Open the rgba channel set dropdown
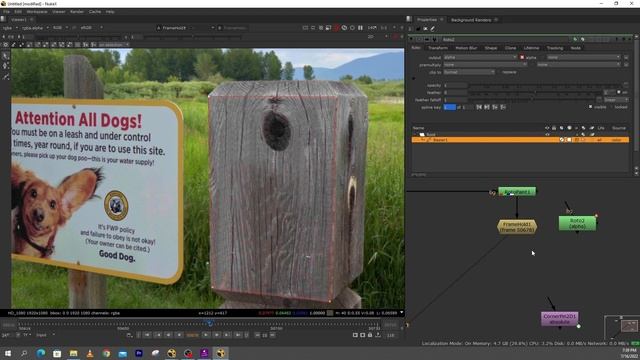640x360 pixels. coord(11,28)
